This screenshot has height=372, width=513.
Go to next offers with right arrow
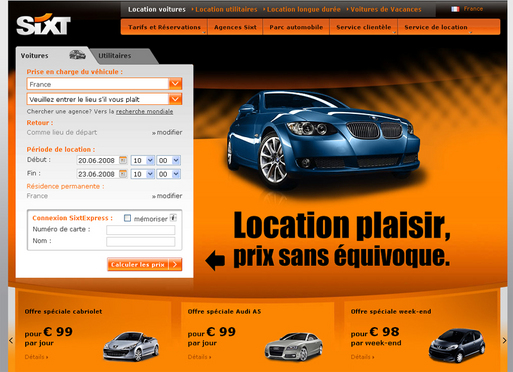[504, 340]
